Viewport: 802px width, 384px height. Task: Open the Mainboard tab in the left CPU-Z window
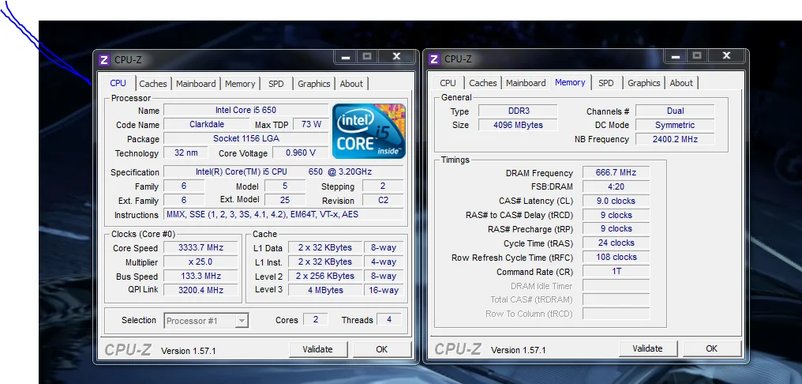pos(196,83)
